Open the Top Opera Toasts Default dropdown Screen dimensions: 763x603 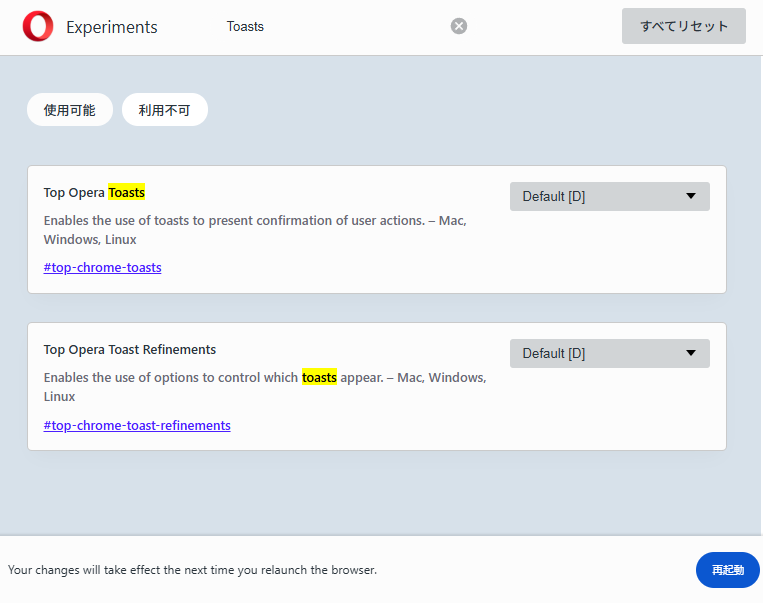609,197
